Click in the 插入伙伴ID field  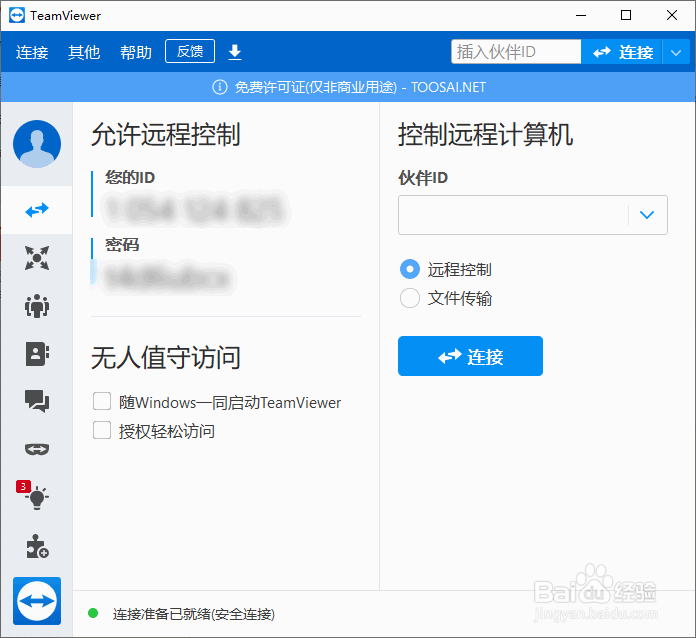(x=516, y=52)
